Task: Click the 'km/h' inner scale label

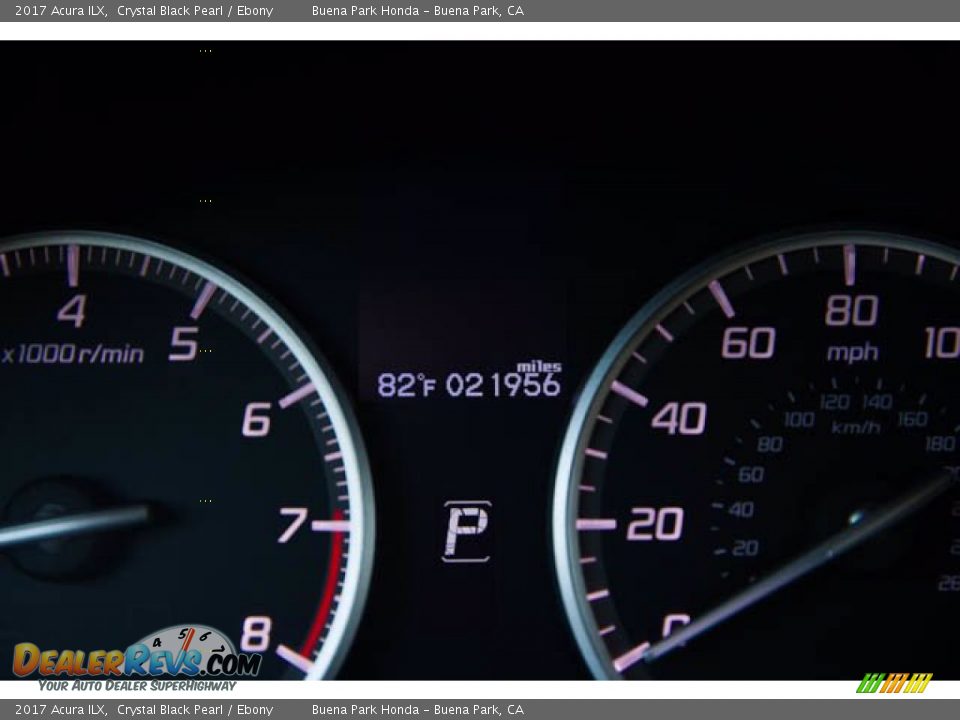Action: (x=856, y=427)
